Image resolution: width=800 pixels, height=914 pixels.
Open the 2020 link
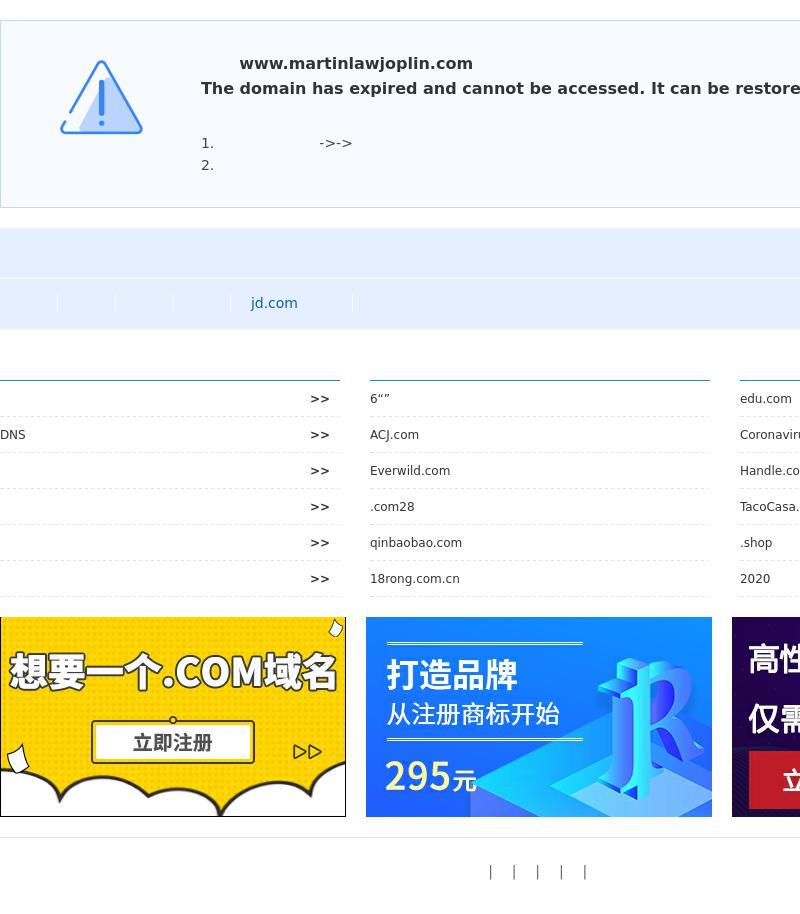(755, 579)
